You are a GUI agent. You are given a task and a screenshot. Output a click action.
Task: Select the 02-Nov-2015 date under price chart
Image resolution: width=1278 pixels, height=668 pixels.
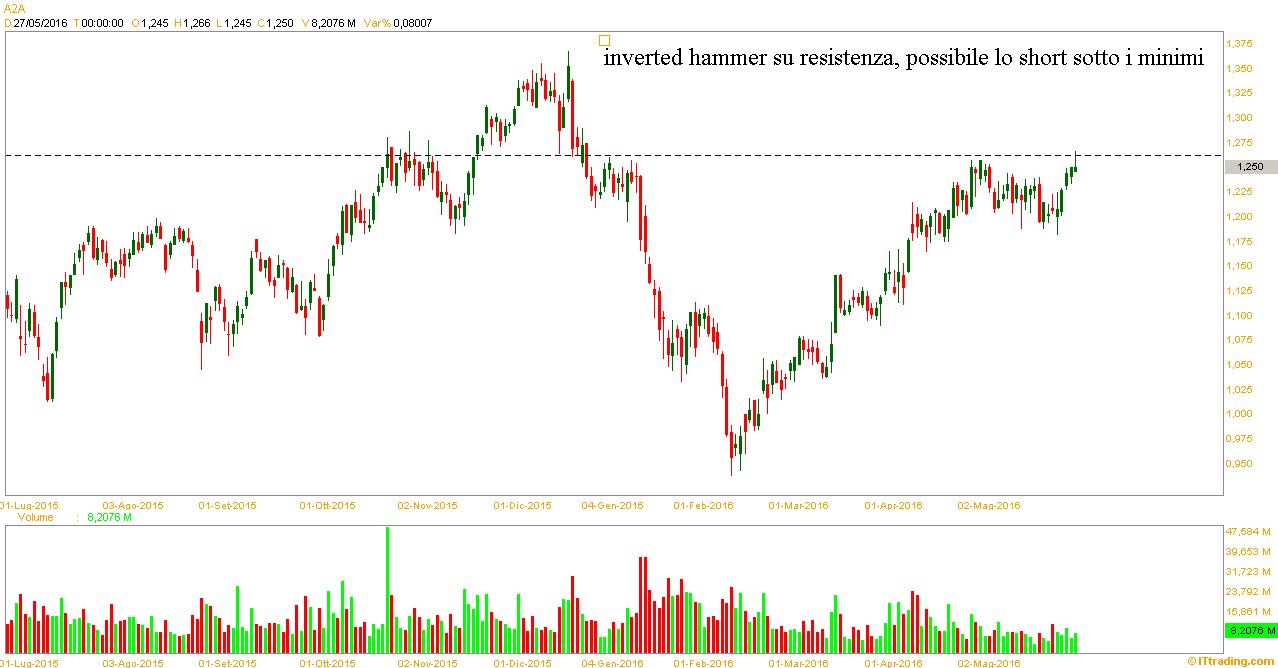[x=427, y=506]
